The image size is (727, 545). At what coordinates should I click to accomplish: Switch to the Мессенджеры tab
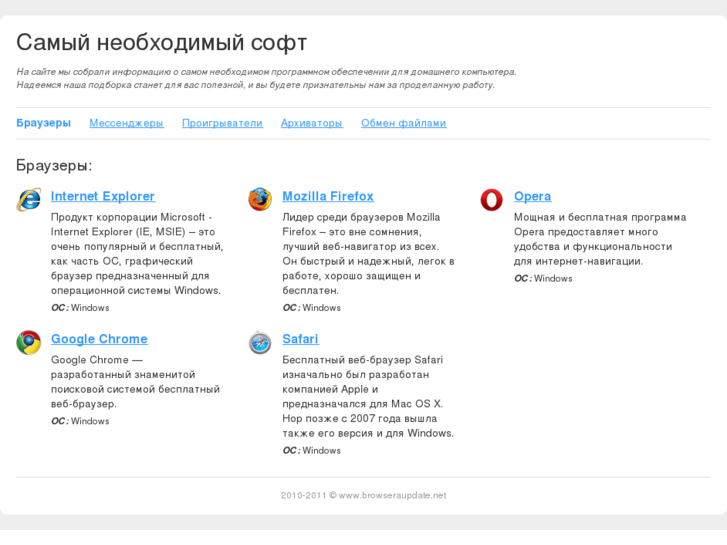coord(127,123)
